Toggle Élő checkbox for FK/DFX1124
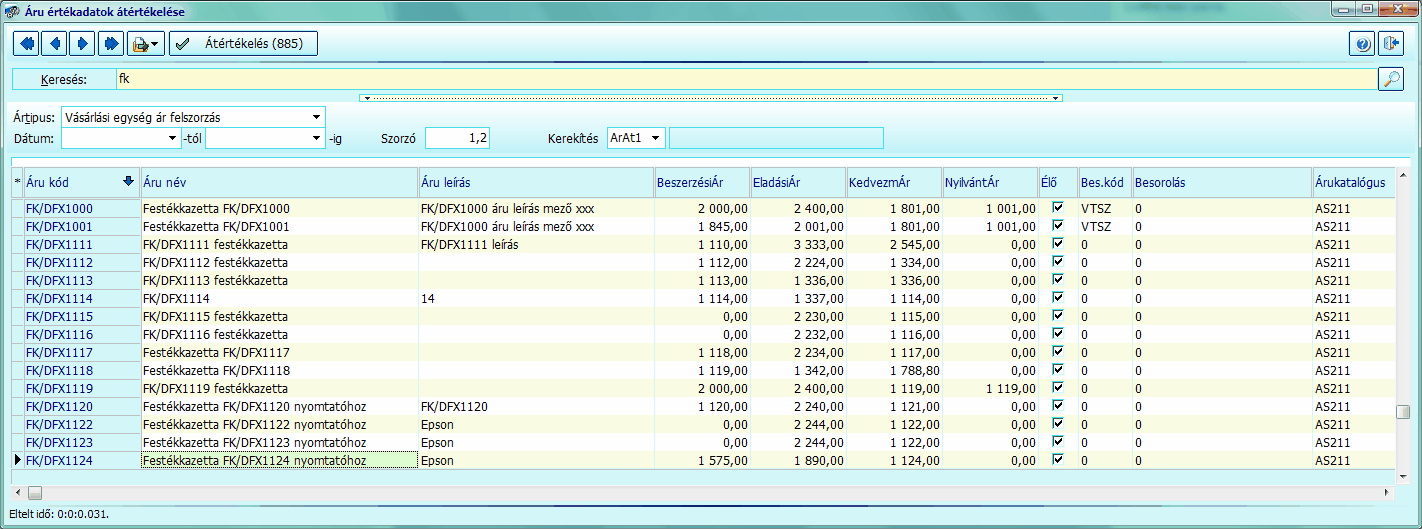The height and width of the screenshot is (529, 1422). coord(1058,460)
